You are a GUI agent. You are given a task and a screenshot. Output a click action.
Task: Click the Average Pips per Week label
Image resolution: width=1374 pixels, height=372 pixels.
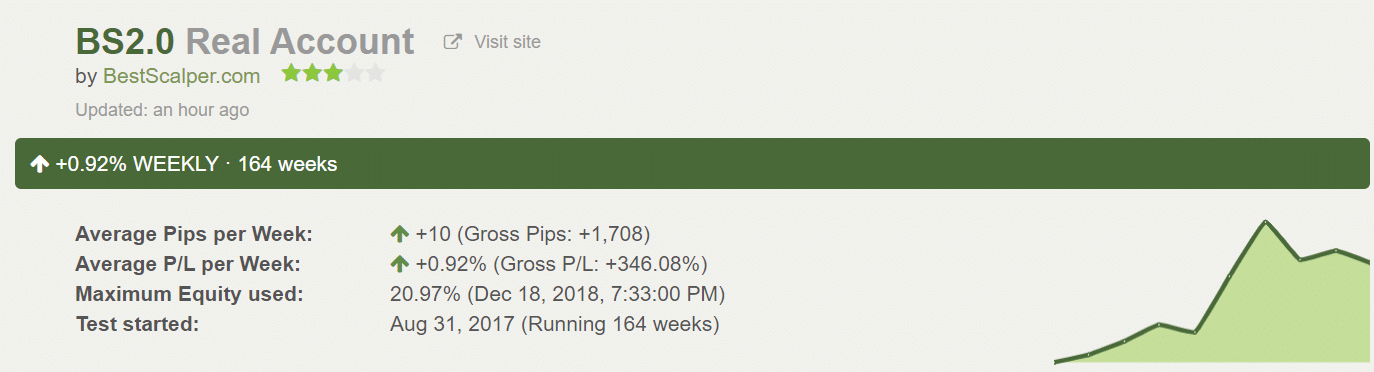point(194,234)
